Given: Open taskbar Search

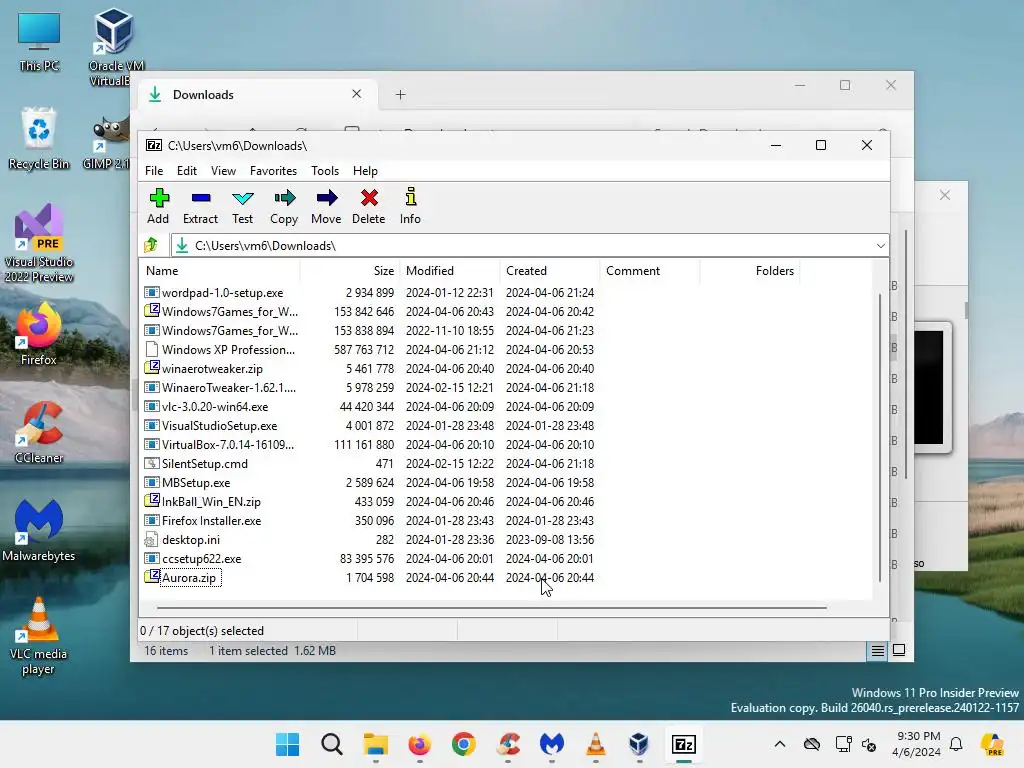Looking at the screenshot, I should 332,744.
